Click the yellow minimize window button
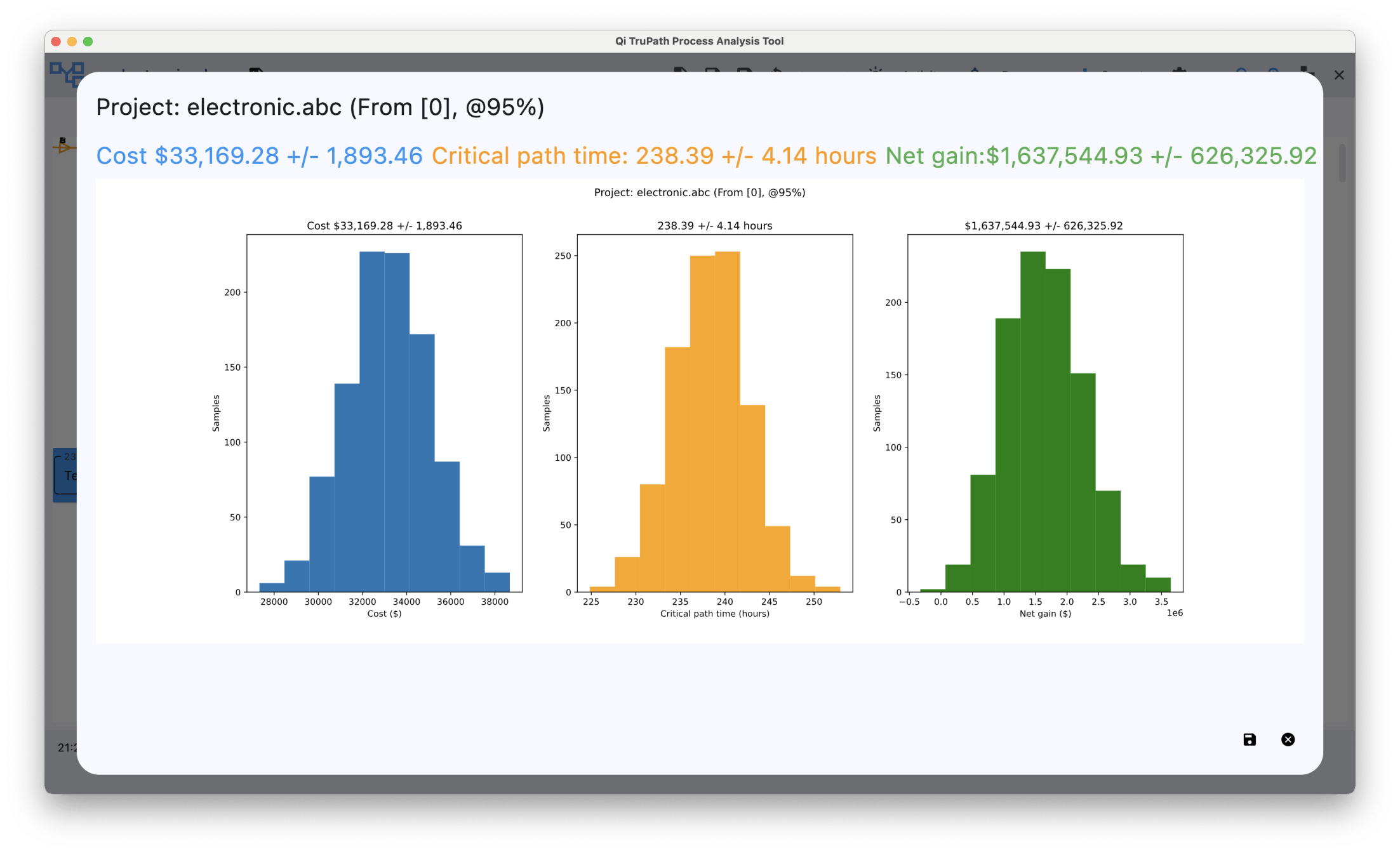Image resolution: width=1400 pixels, height=853 pixels. (x=72, y=41)
